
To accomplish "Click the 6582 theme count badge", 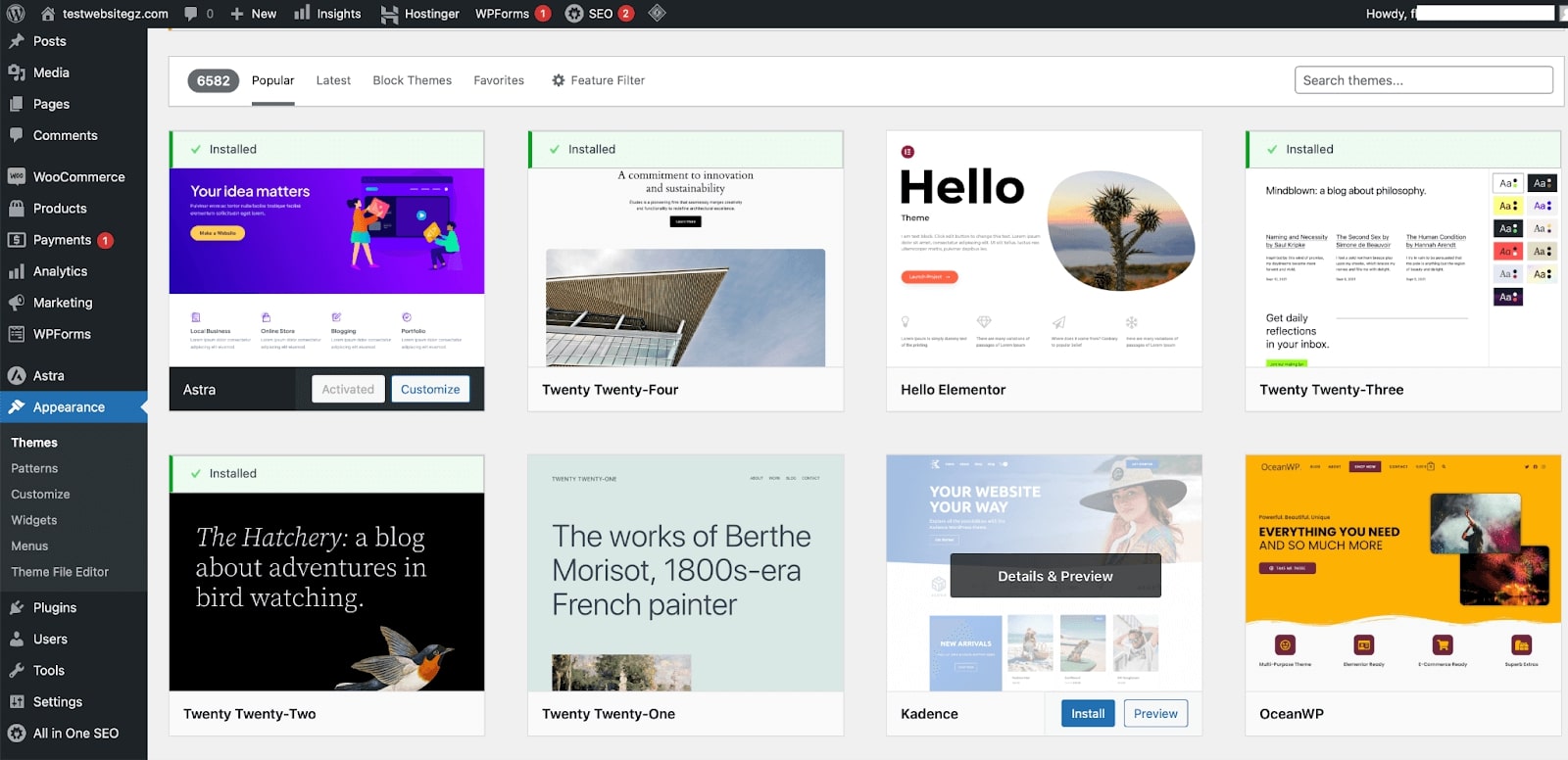I will click(x=213, y=80).
